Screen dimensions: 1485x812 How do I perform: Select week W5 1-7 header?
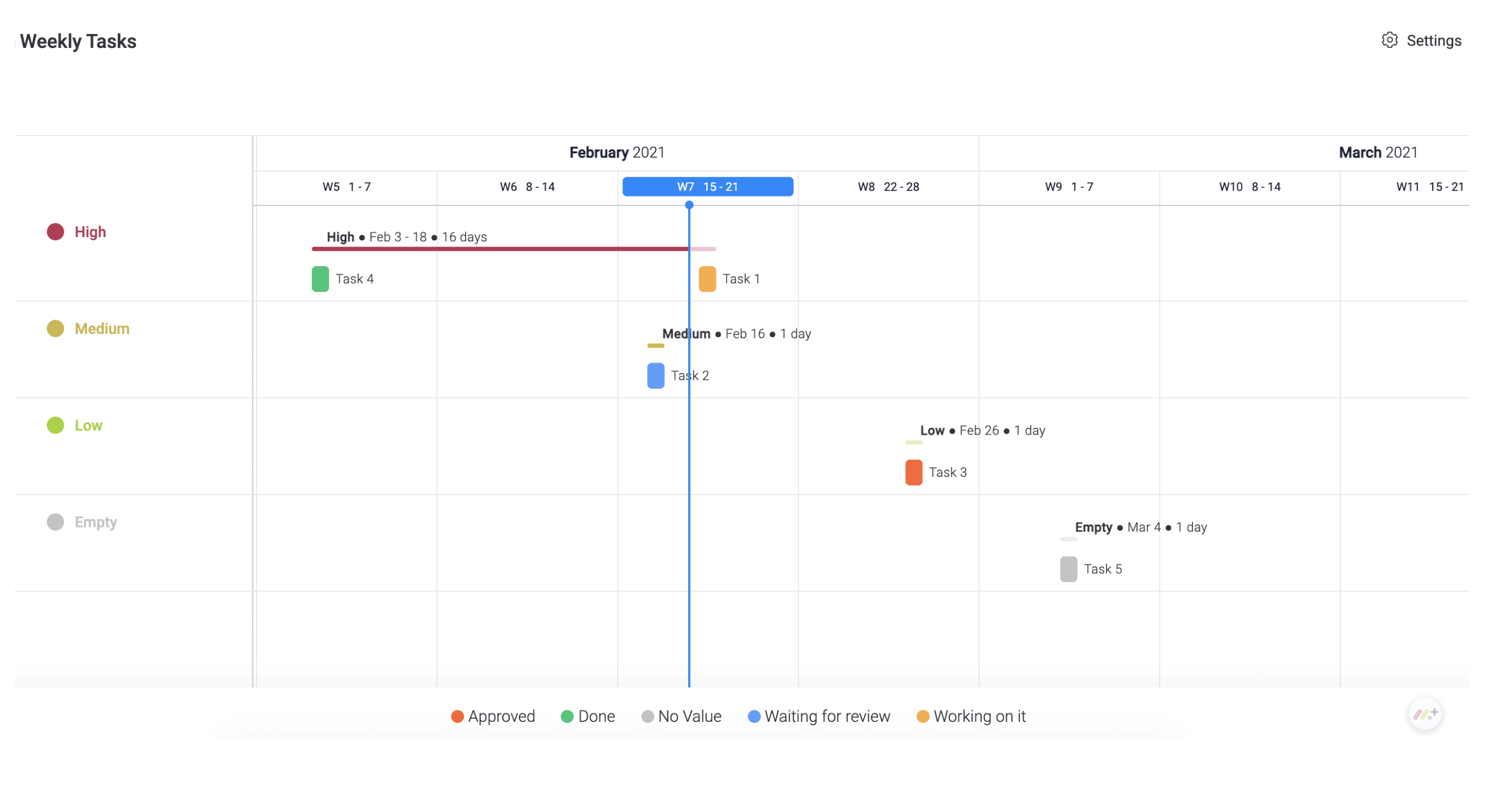[x=346, y=187]
